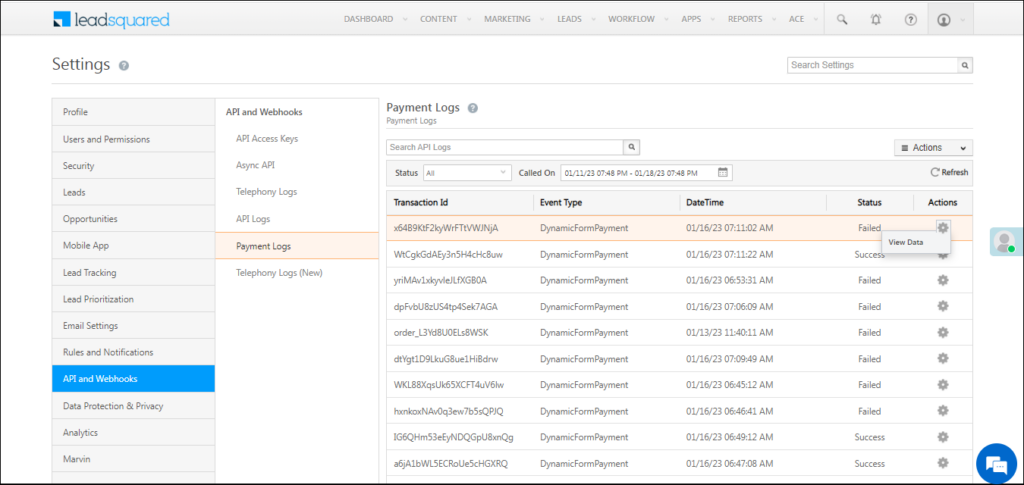Screen dimensions: 1024x485
Task: Click the user avatar side widget
Action: (x=1004, y=242)
